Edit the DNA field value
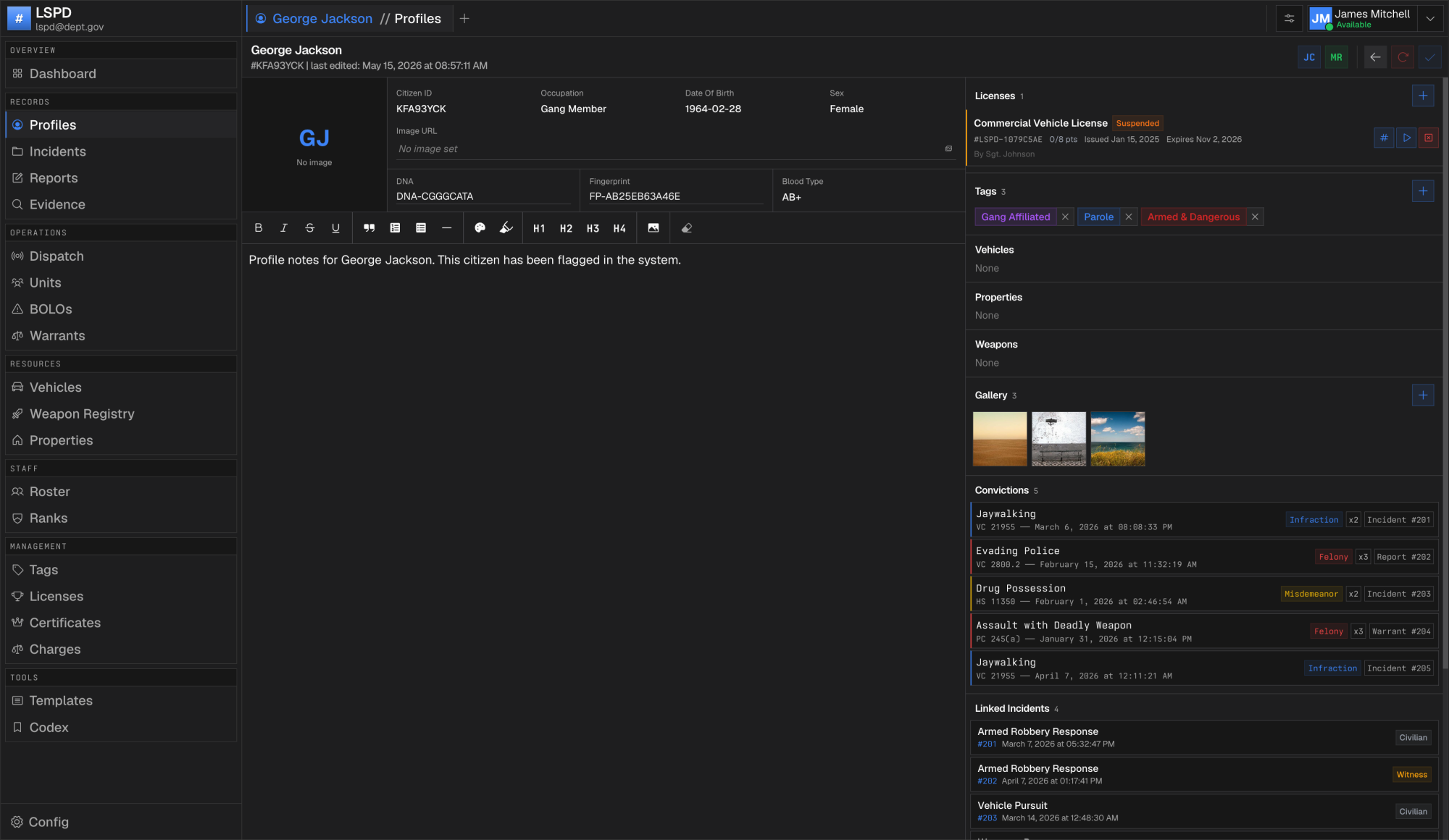 pyautogui.click(x=483, y=196)
